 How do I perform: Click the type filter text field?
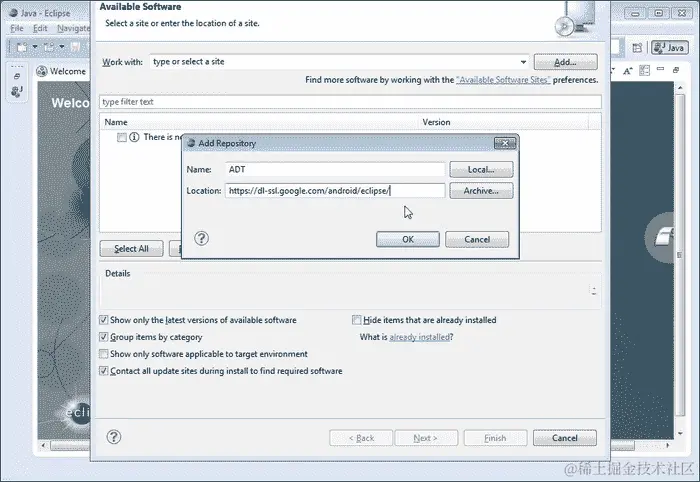[350, 102]
